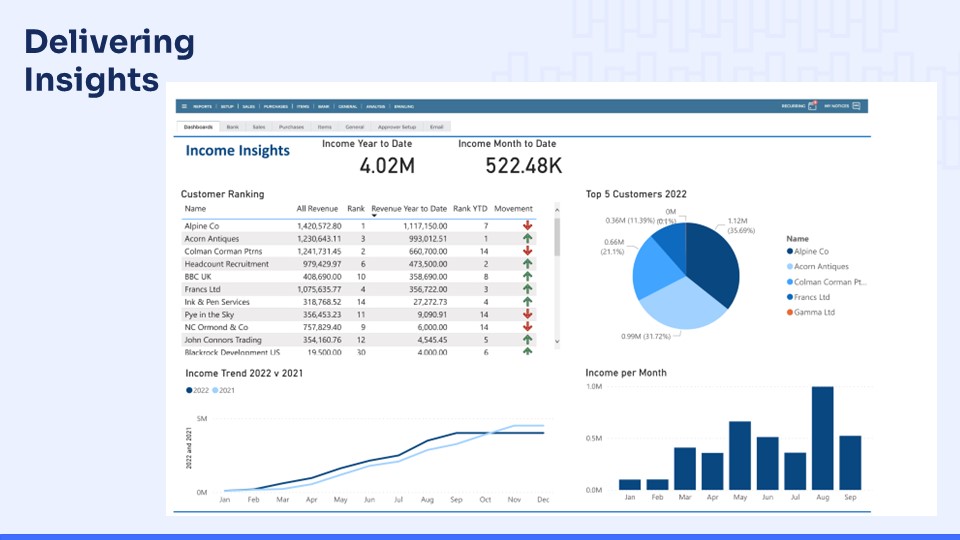Open the Emailing menu

(x=404, y=107)
